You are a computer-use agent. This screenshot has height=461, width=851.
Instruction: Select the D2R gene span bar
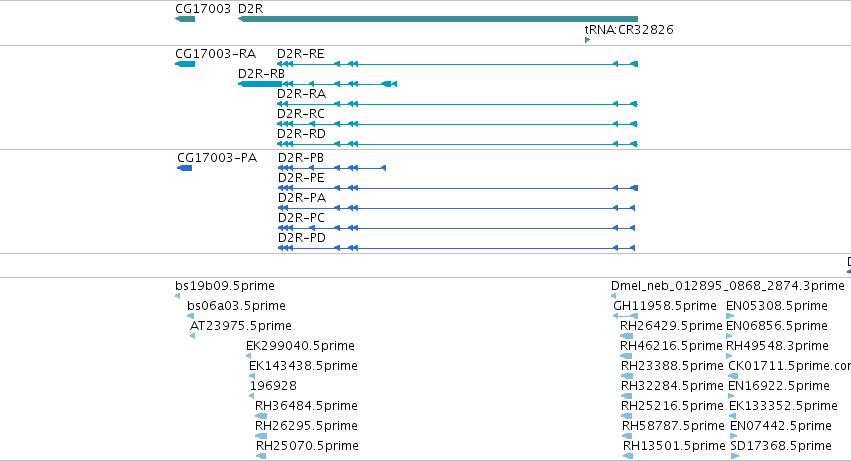point(438,19)
